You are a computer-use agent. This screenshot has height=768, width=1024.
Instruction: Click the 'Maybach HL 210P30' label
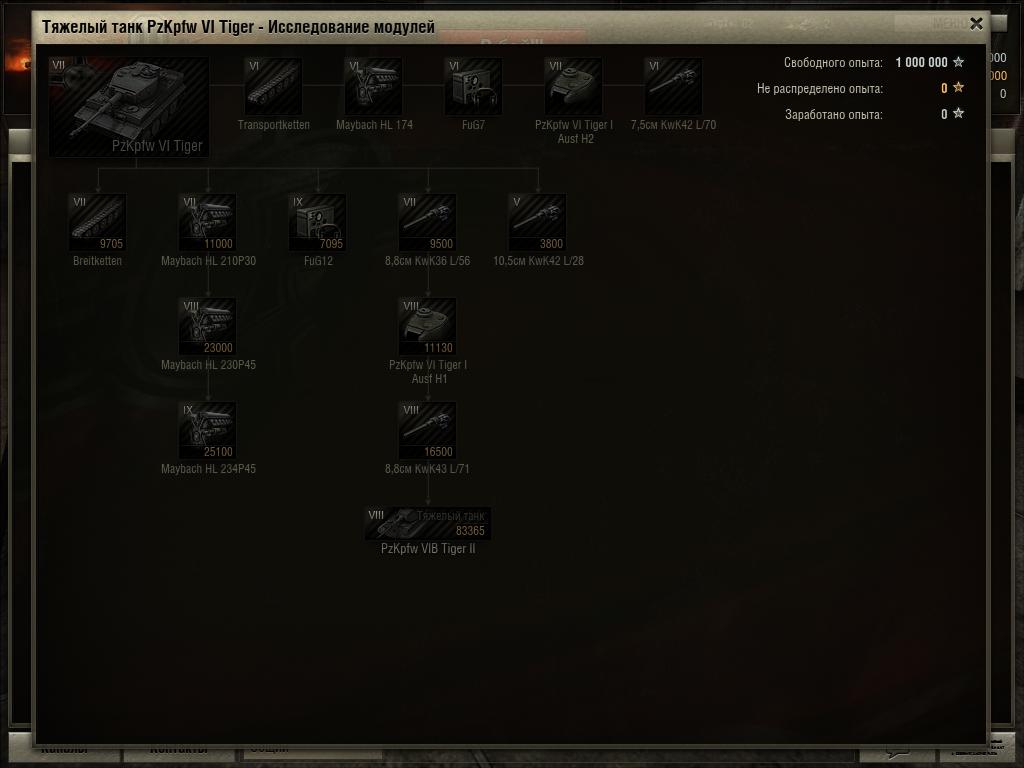(208, 261)
